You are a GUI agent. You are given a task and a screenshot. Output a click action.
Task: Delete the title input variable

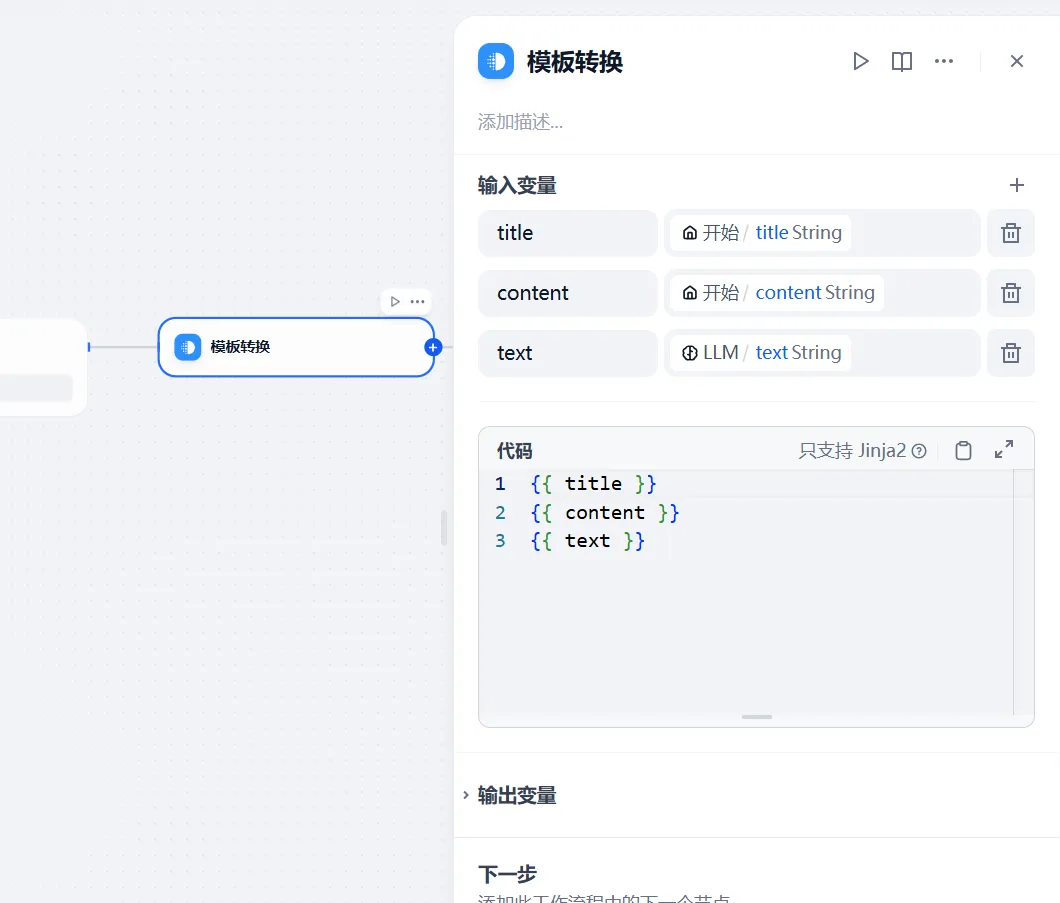(x=1011, y=233)
